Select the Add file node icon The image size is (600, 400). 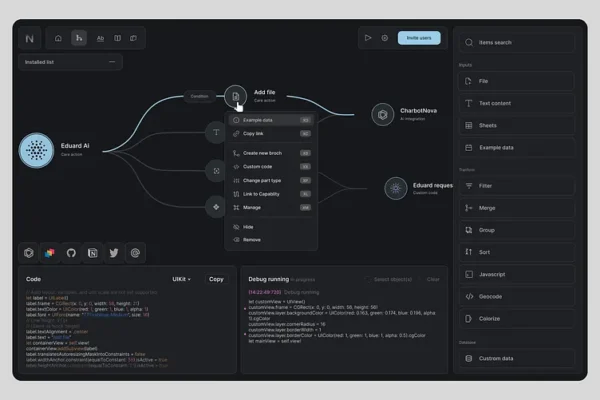[235, 96]
